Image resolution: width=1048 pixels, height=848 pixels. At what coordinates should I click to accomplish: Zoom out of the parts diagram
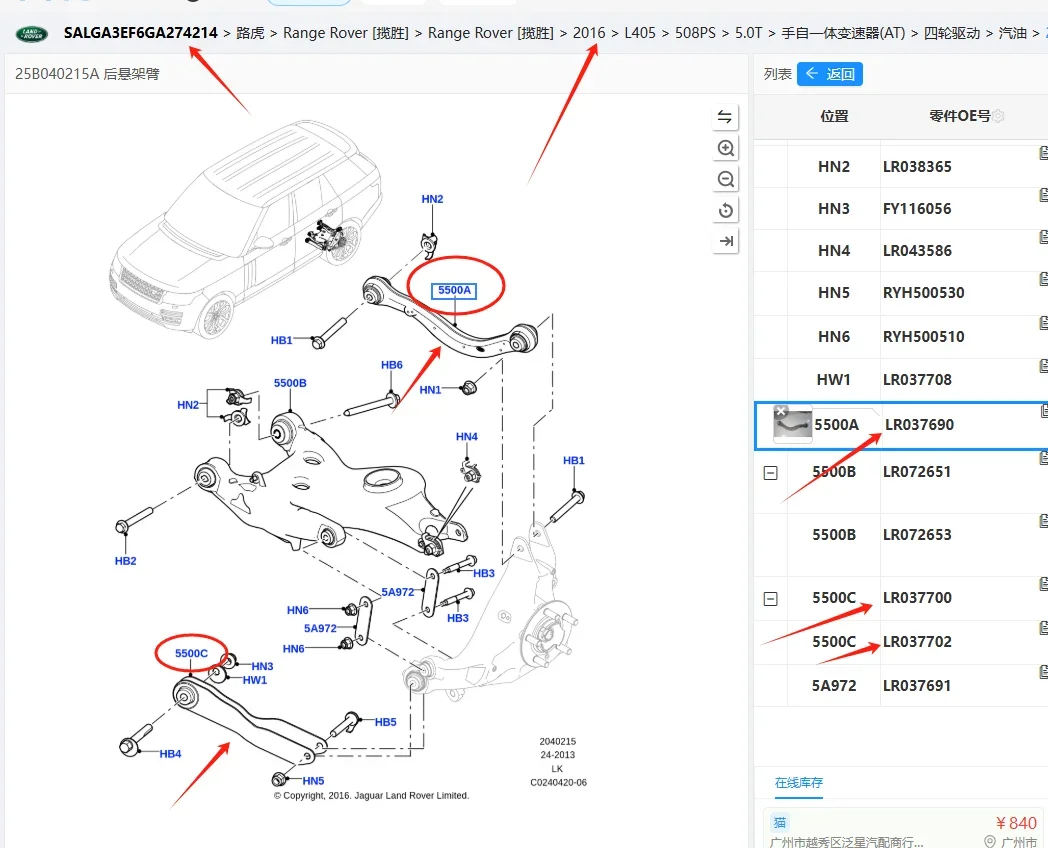725,179
